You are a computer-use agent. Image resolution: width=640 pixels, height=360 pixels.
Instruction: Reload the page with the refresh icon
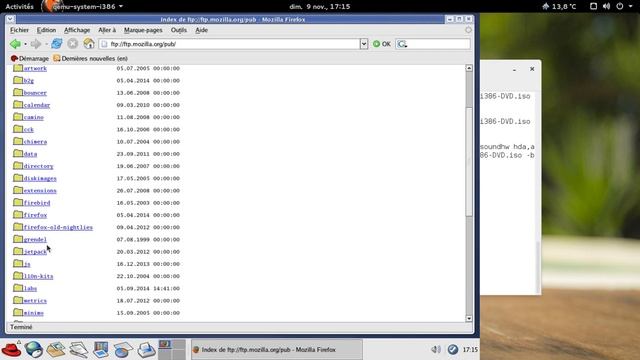[x=57, y=44]
